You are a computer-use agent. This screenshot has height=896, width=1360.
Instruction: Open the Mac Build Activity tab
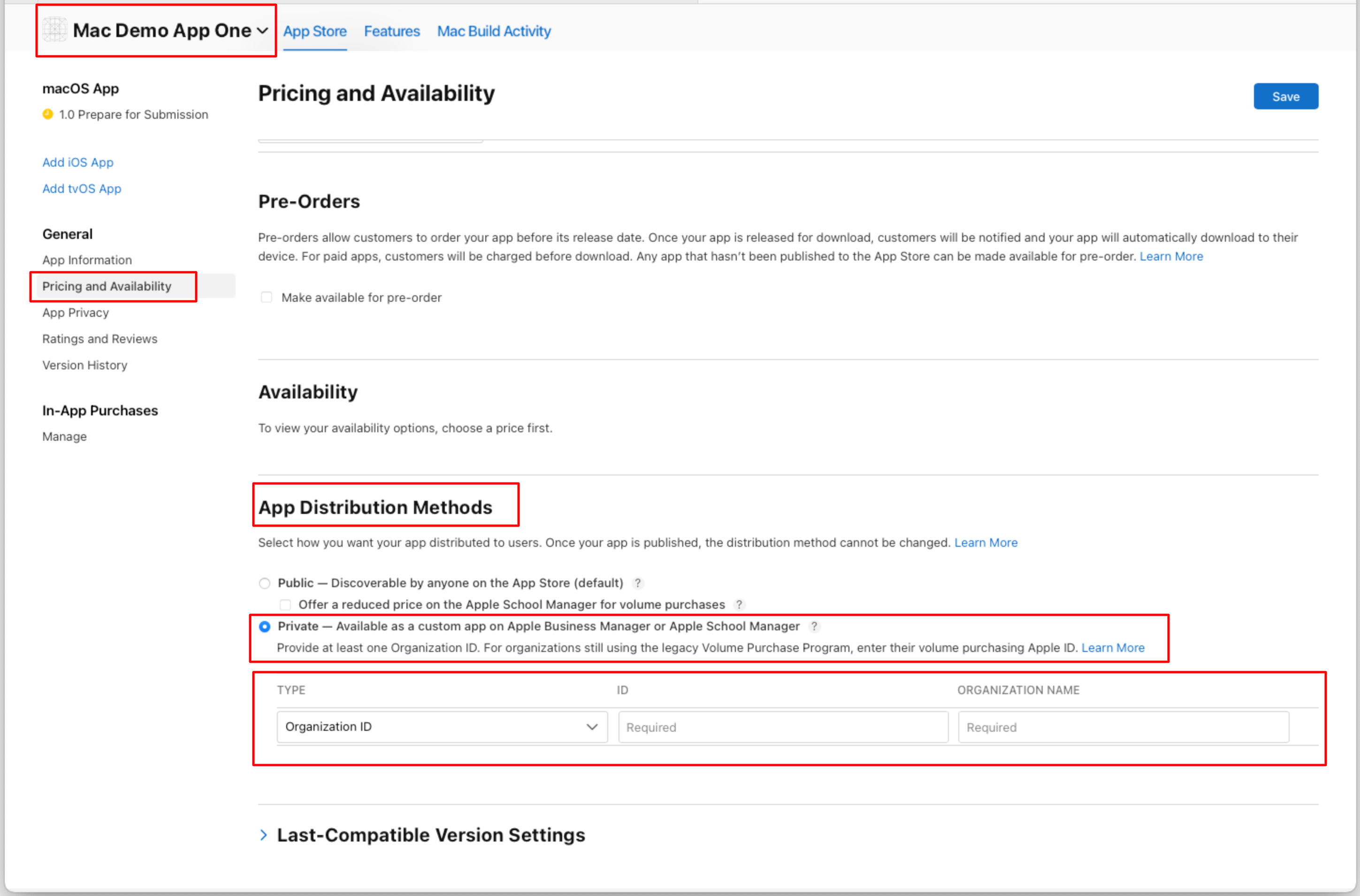tap(494, 31)
